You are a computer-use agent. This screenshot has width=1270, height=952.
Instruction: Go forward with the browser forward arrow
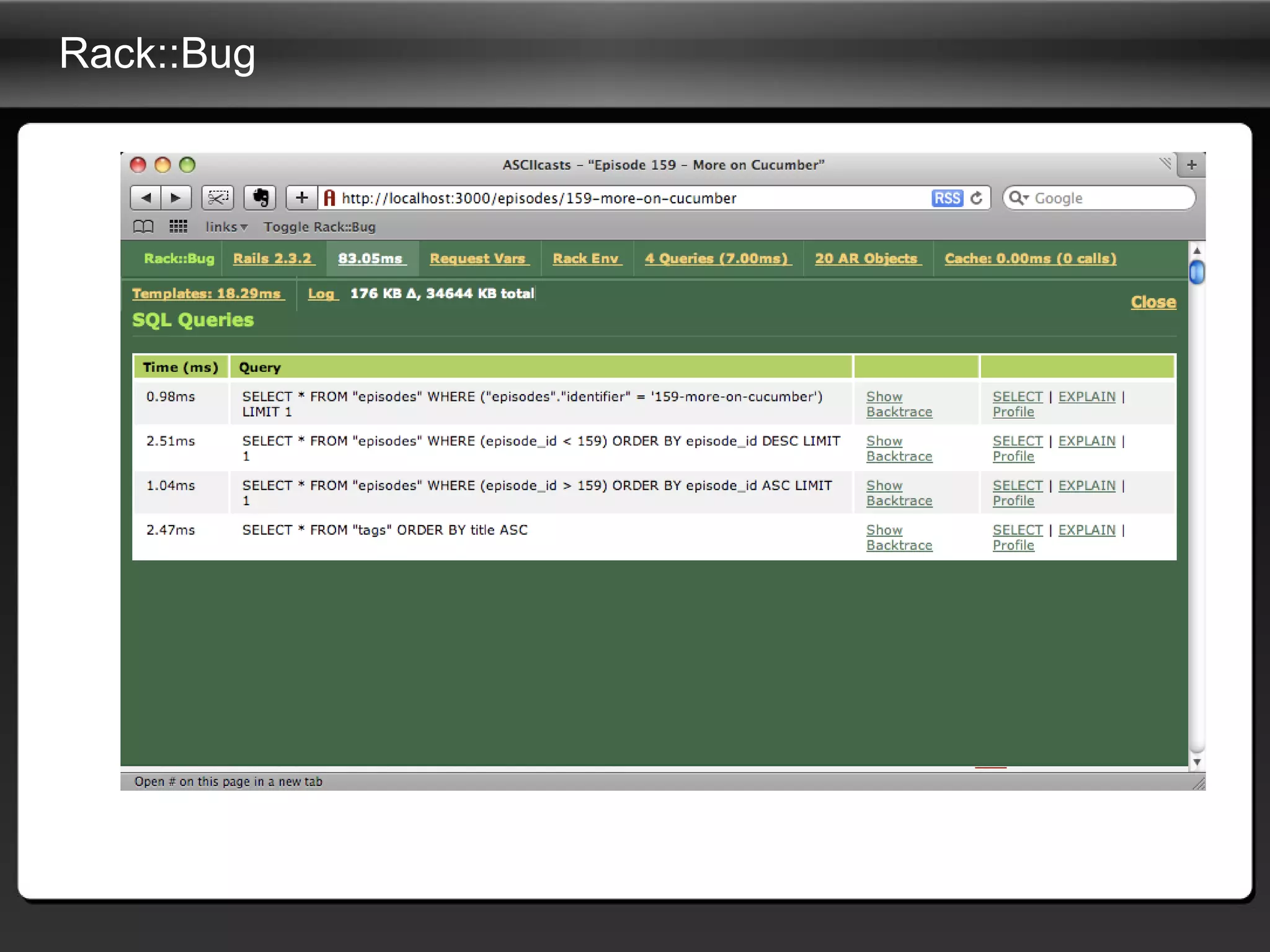(176, 198)
